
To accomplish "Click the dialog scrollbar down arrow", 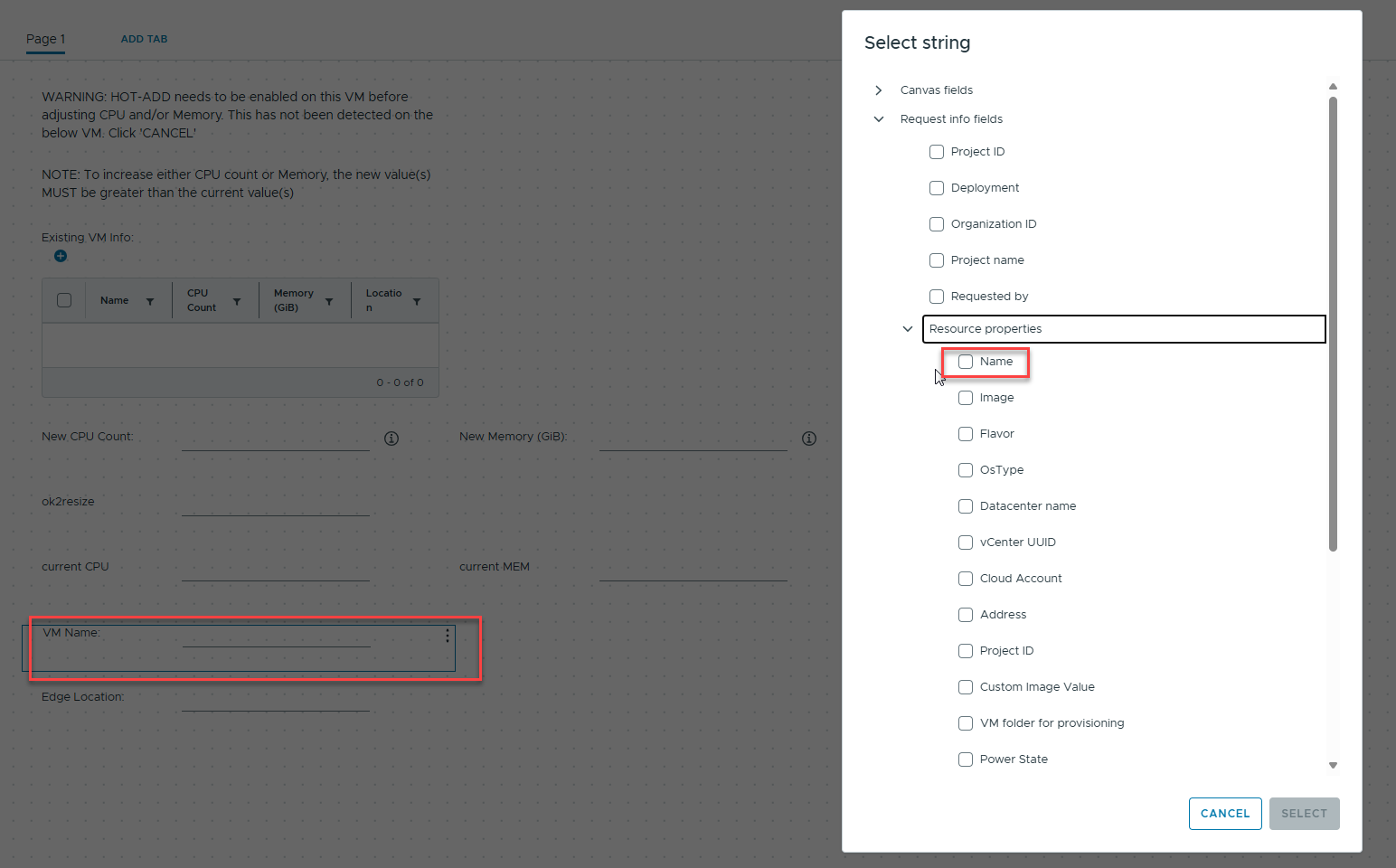I will point(1333,765).
